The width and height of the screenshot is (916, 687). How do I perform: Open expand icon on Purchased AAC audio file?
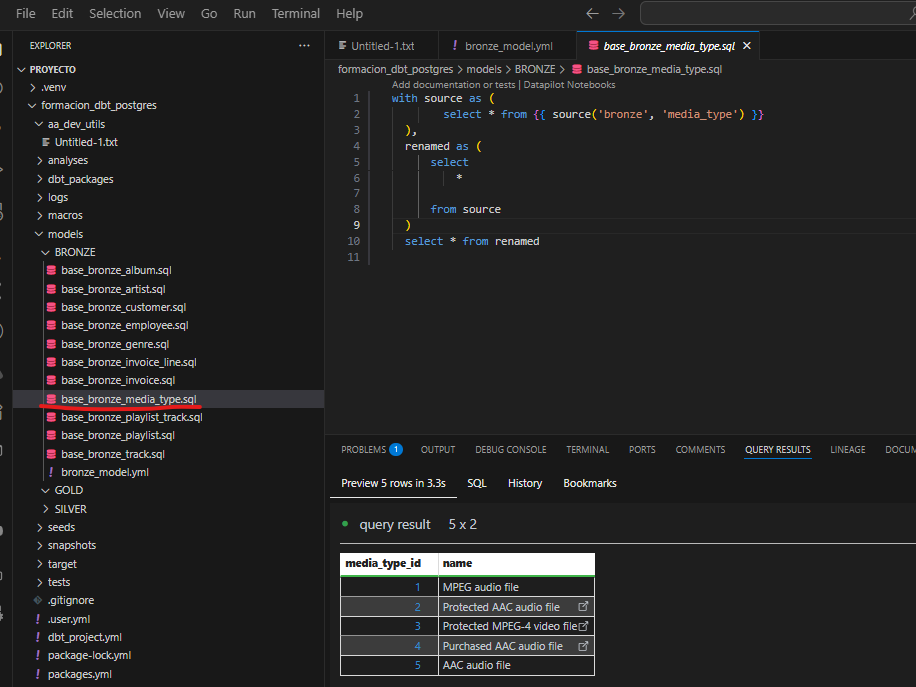584,647
